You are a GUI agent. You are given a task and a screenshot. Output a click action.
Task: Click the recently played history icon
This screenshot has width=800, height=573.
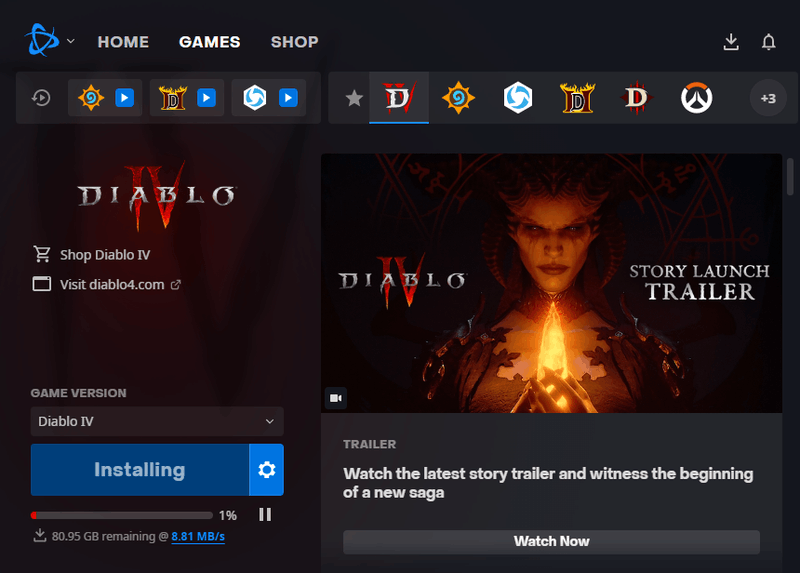[x=41, y=97]
